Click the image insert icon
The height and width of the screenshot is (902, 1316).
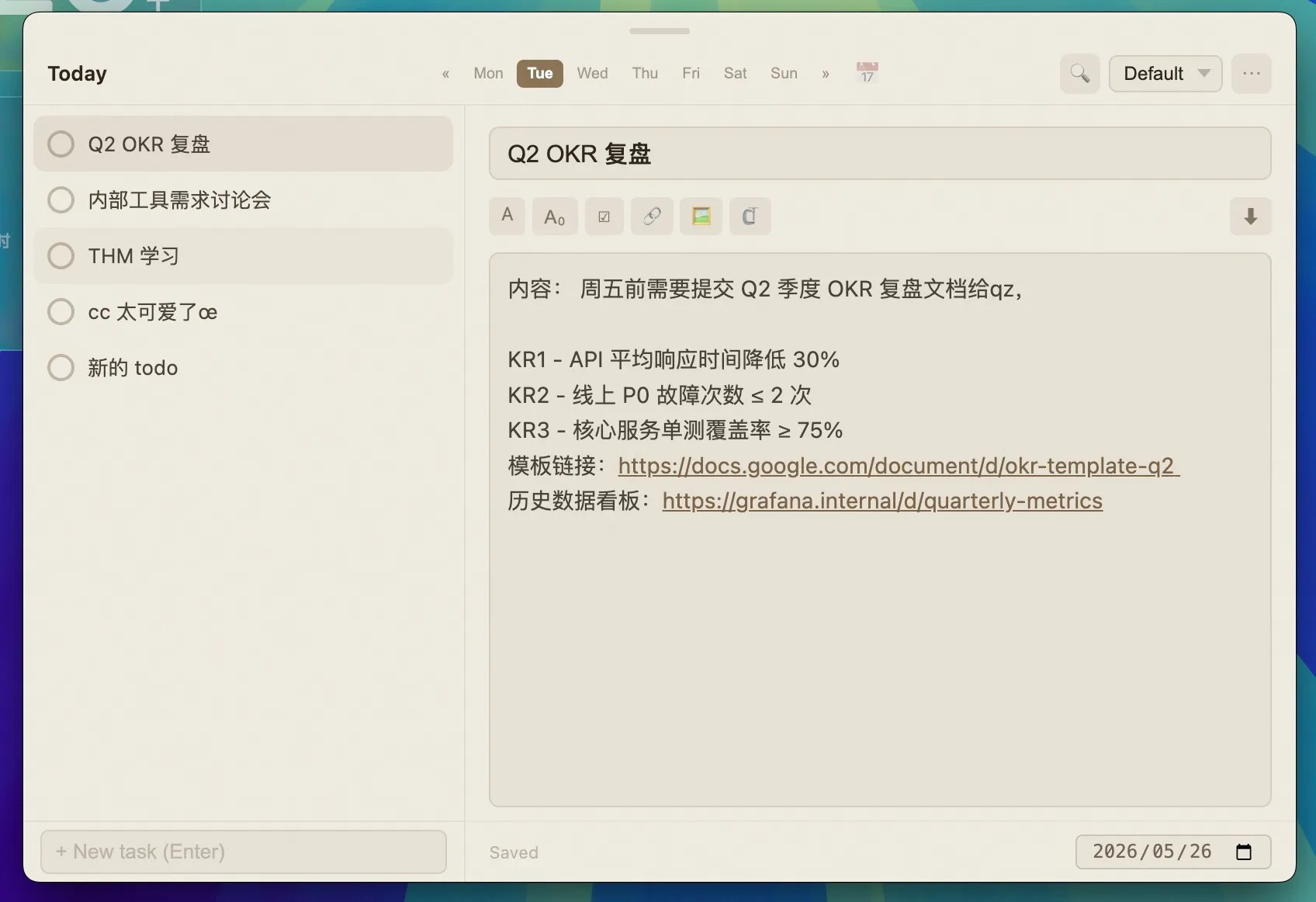pos(701,216)
